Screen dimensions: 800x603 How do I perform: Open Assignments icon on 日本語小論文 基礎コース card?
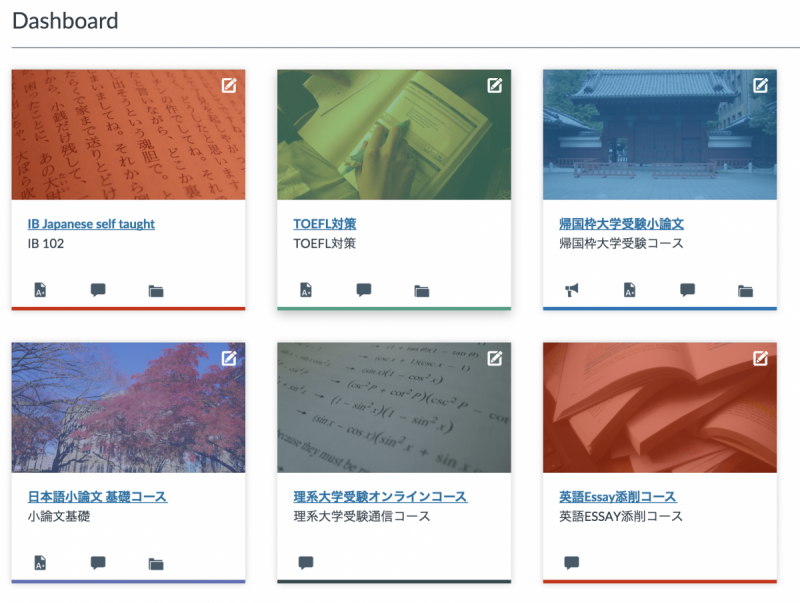click(x=40, y=563)
